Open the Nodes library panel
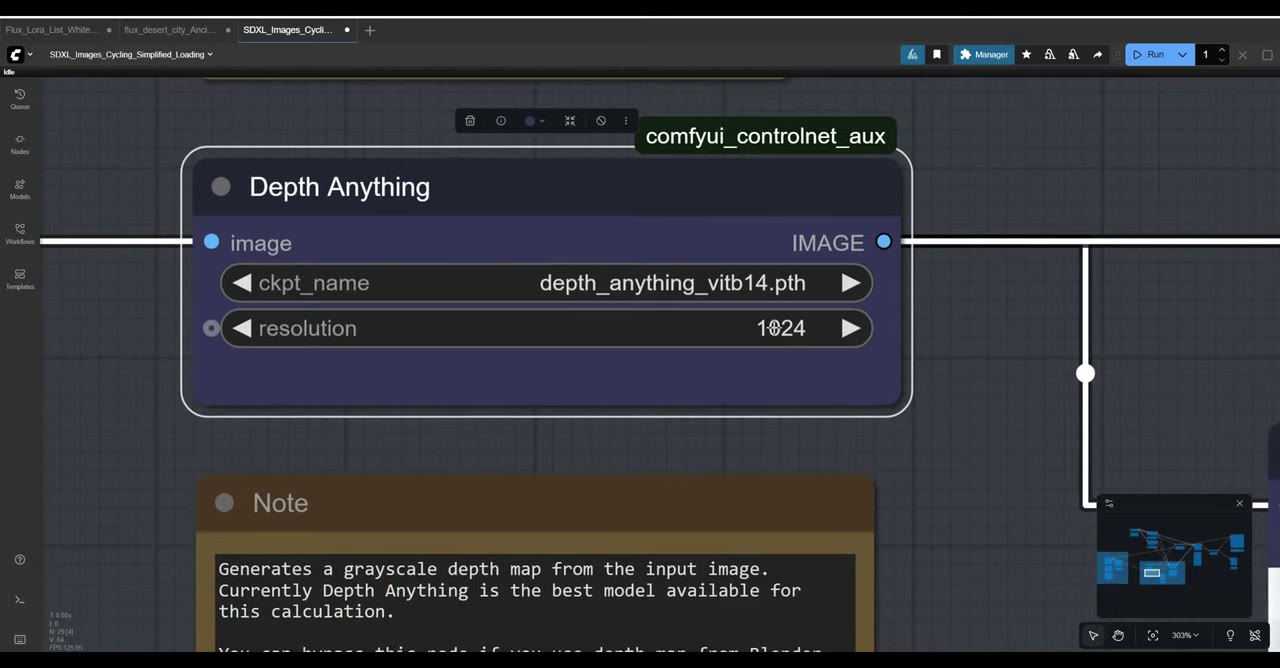The height and width of the screenshot is (668, 1280). 19,143
